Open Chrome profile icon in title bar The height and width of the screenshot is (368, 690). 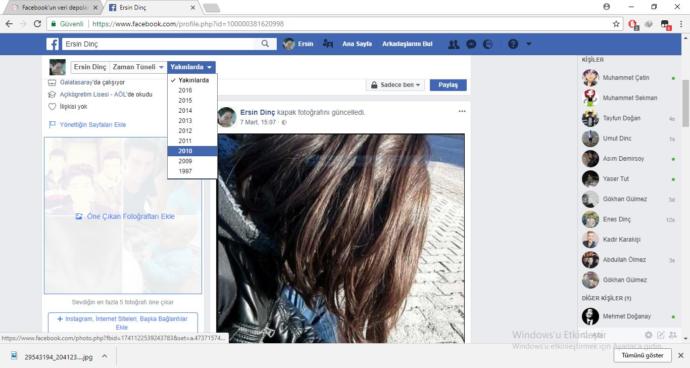click(x=607, y=7)
